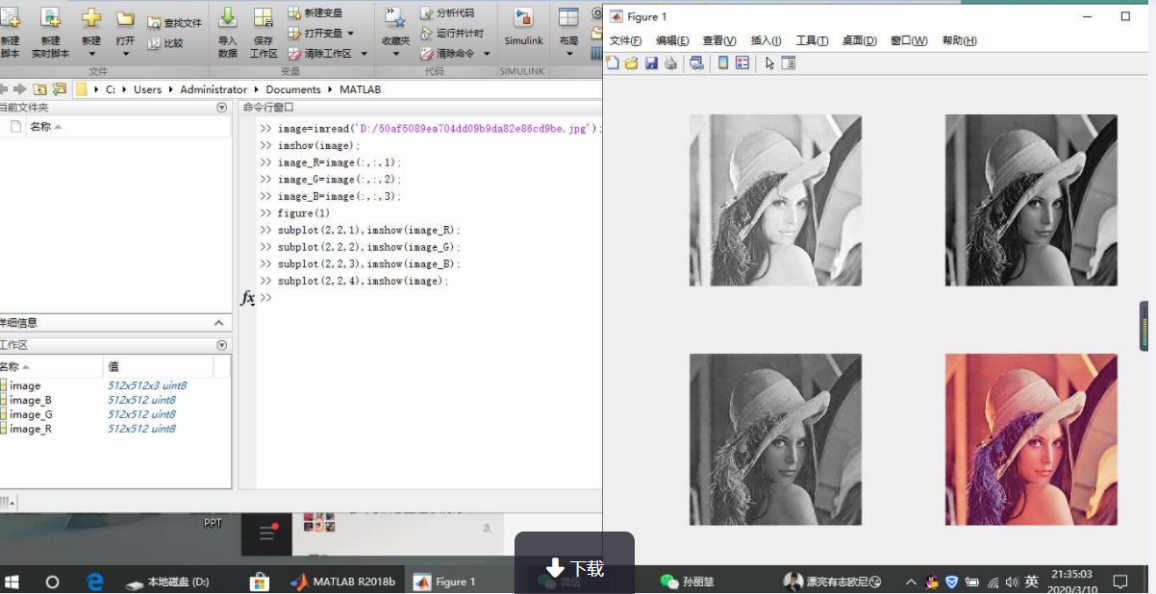Open the dropdown arrow beside 打开变量
Viewport: 1156px width, 594px height.
pos(350,33)
